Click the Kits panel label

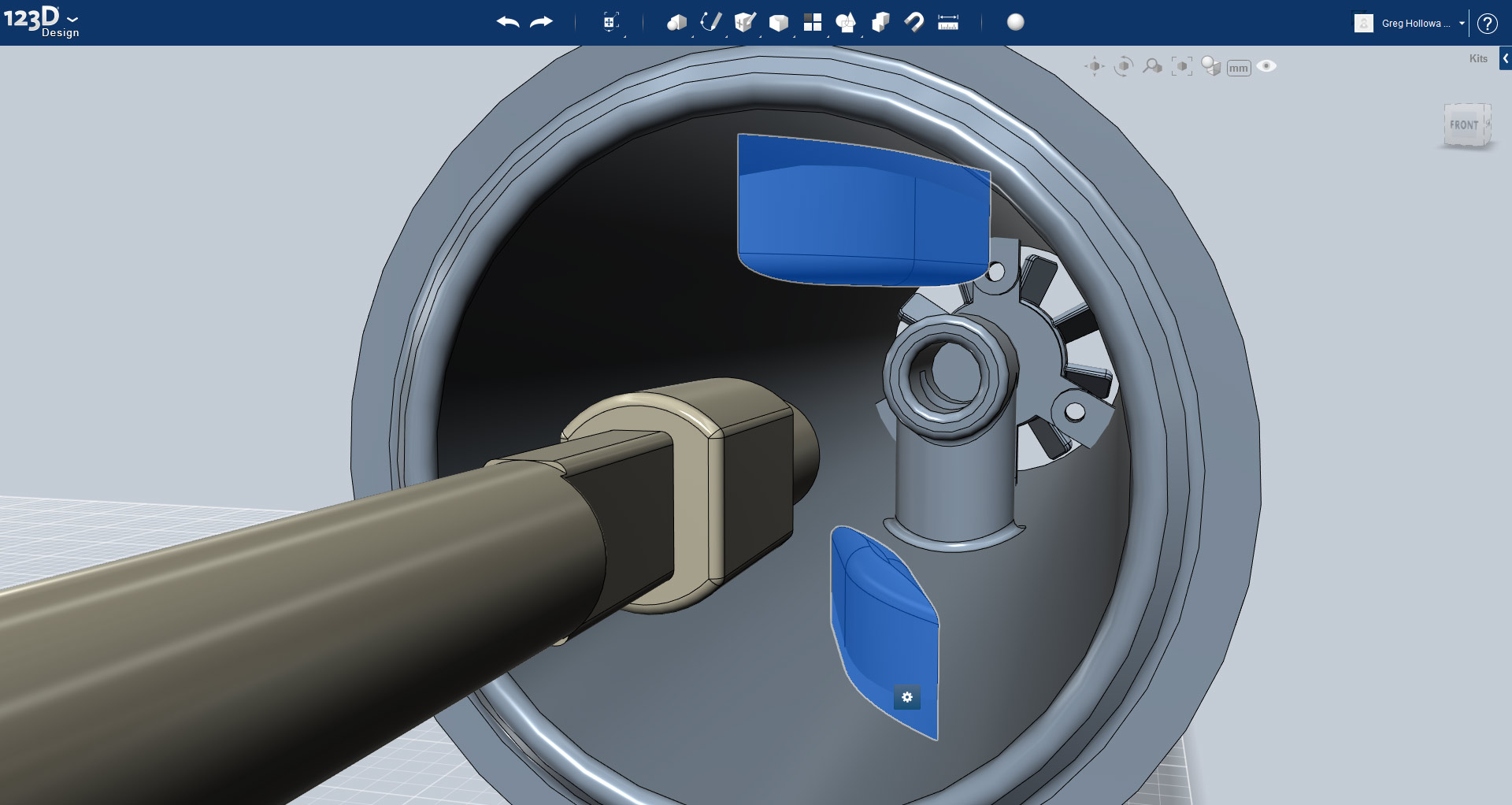1478,58
